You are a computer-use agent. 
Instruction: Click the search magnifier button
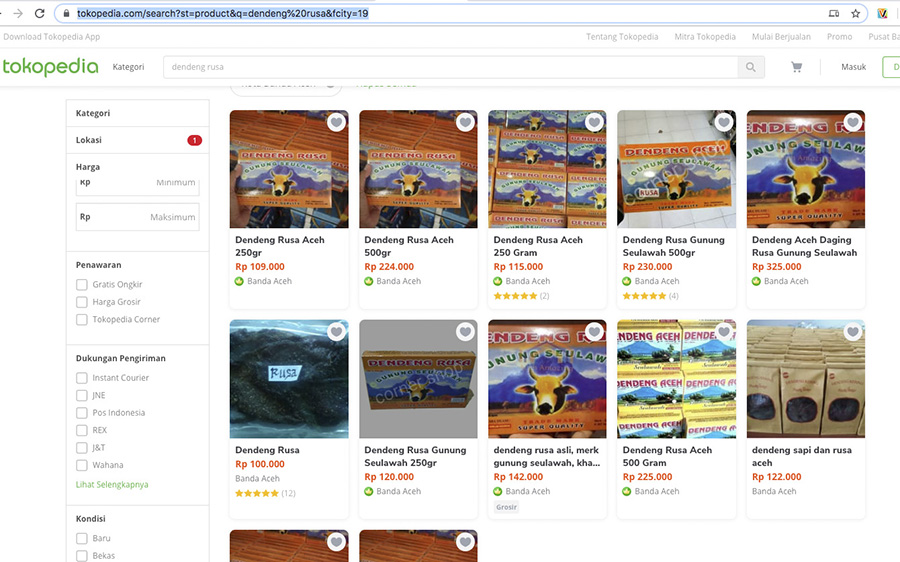tap(751, 67)
